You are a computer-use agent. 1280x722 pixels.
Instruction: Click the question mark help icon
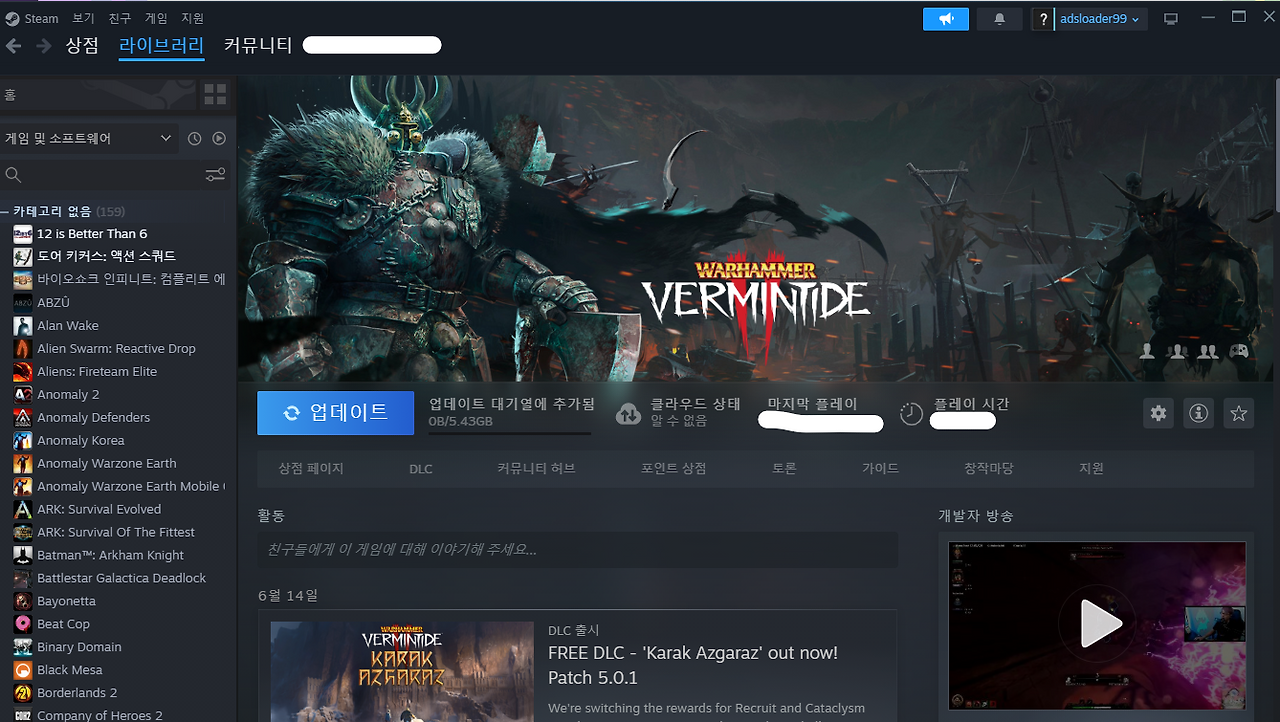1043,19
